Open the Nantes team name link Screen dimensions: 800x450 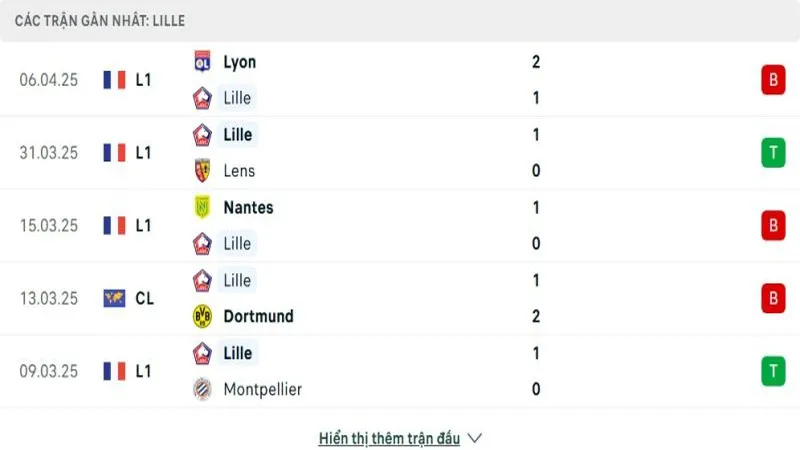coord(248,207)
